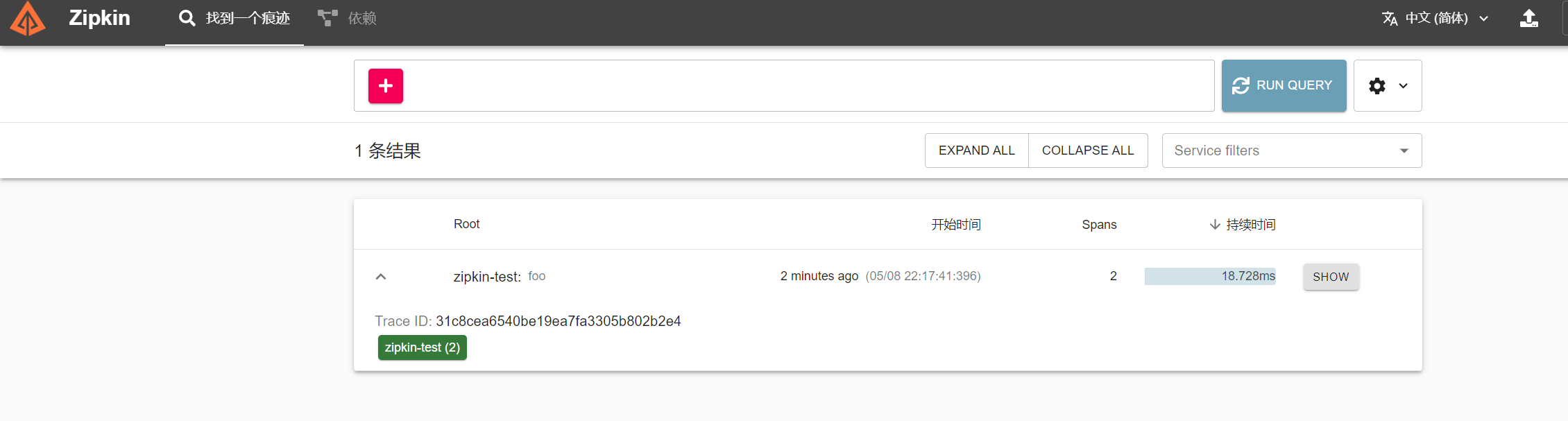Click the upload JSON icon
This screenshot has width=1568, height=421.
click(1529, 18)
